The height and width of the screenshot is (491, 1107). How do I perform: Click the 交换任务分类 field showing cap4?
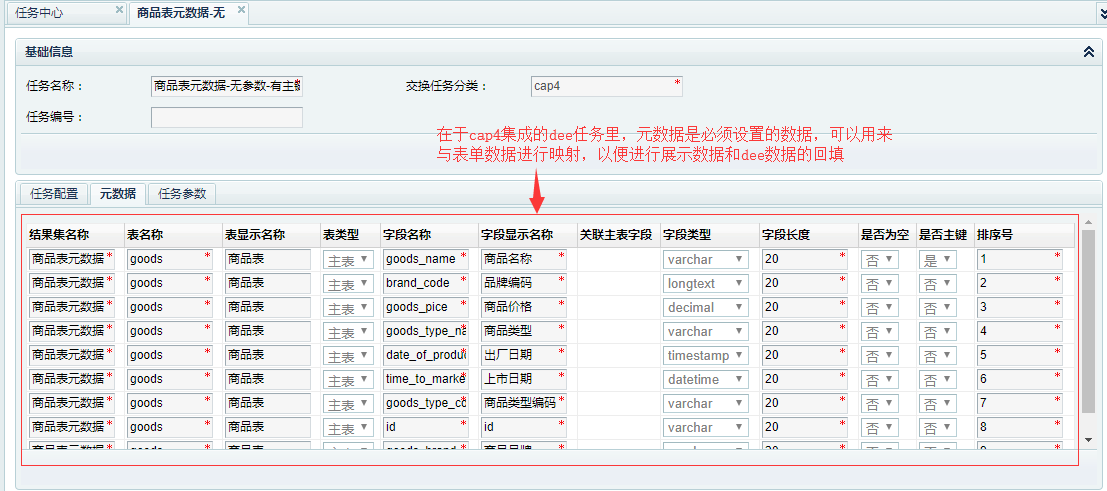coord(606,86)
